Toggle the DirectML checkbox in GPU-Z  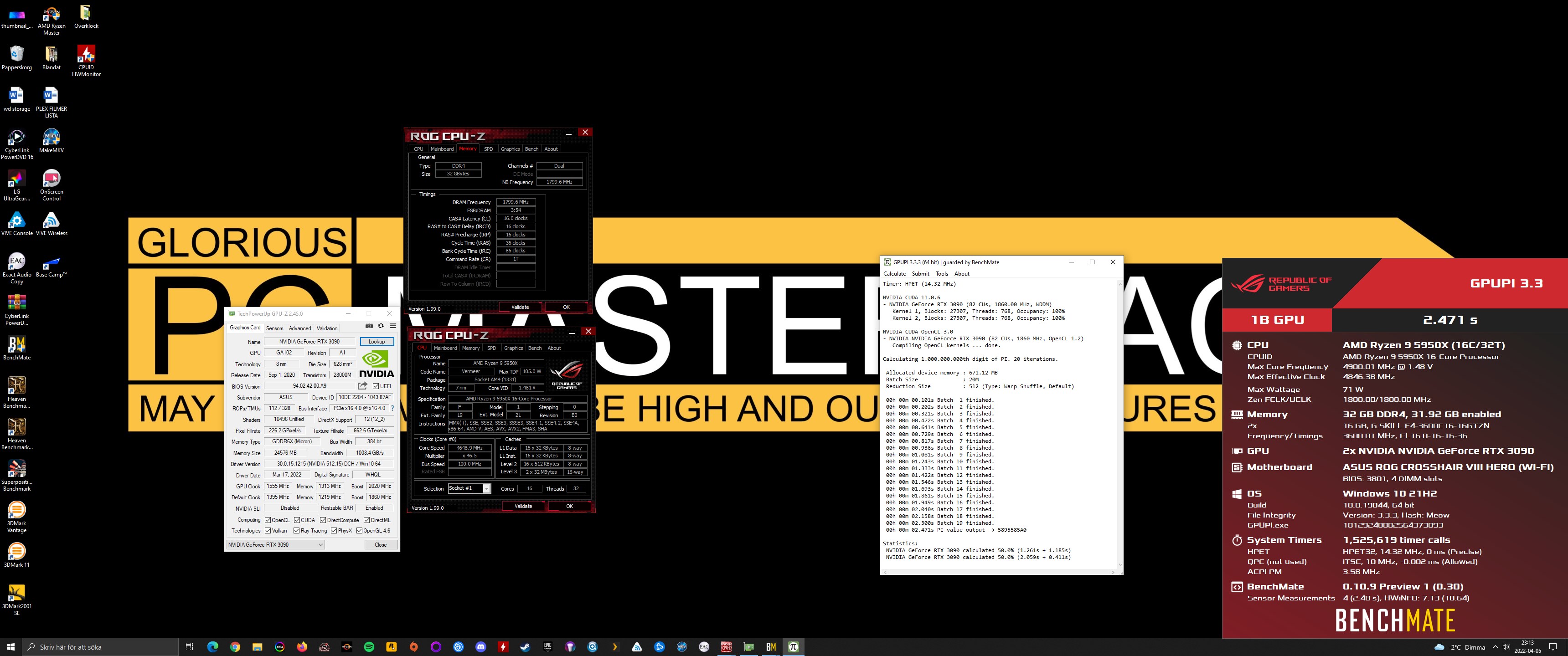[367, 520]
